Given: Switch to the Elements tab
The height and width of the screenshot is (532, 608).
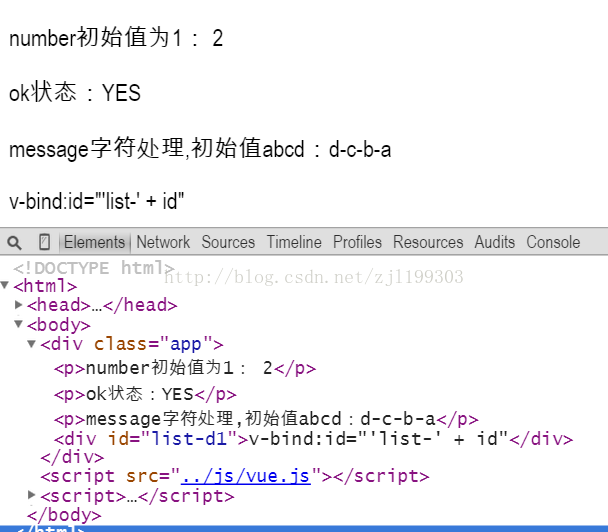Looking at the screenshot, I should (x=94, y=242).
